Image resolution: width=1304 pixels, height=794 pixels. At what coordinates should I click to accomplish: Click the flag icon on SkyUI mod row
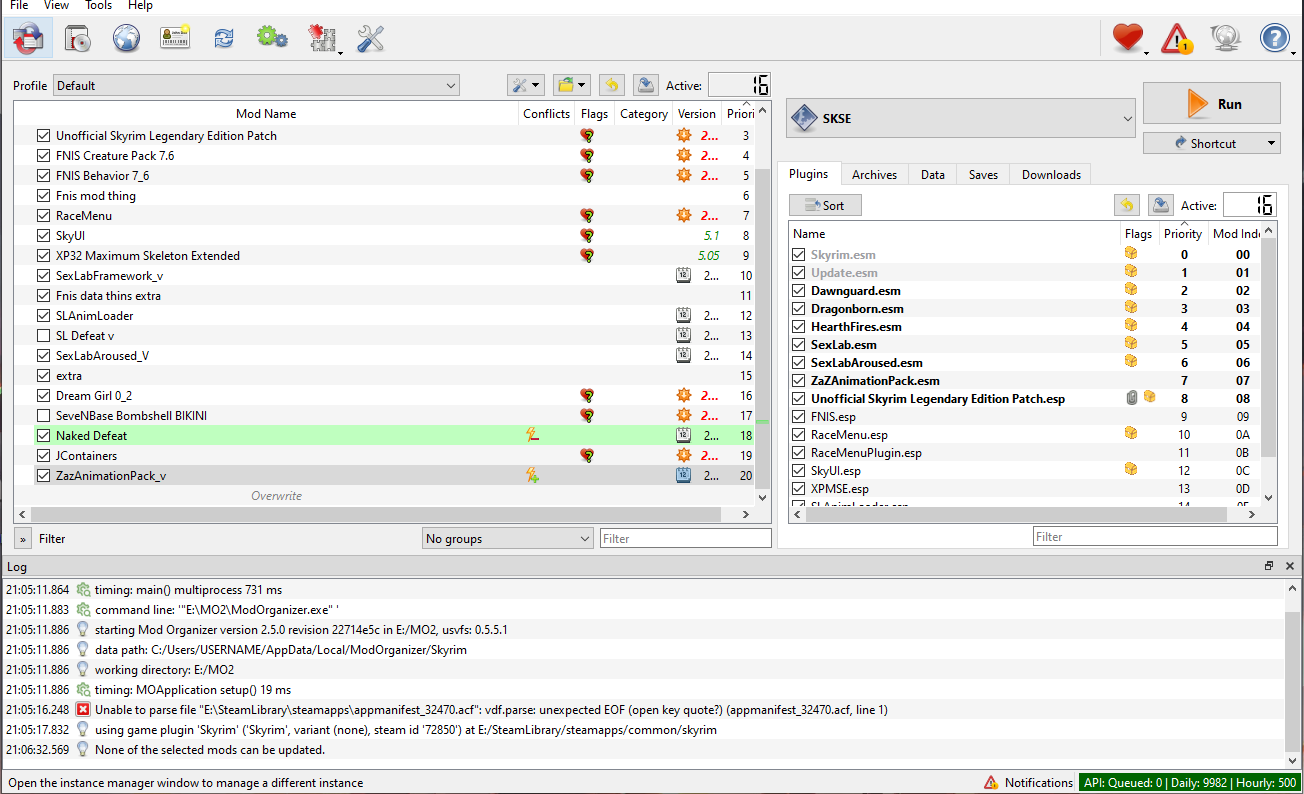point(587,235)
